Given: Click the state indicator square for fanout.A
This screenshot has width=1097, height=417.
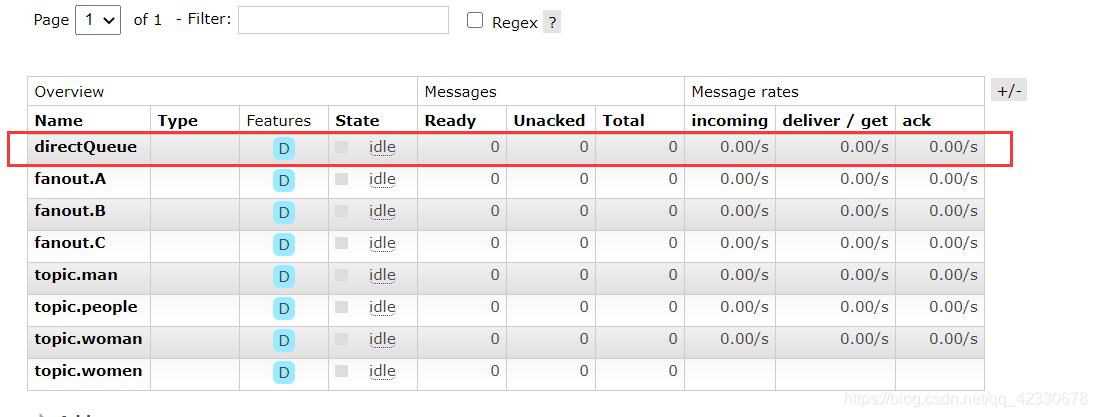Looking at the screenshot, I should click(341, 179).
